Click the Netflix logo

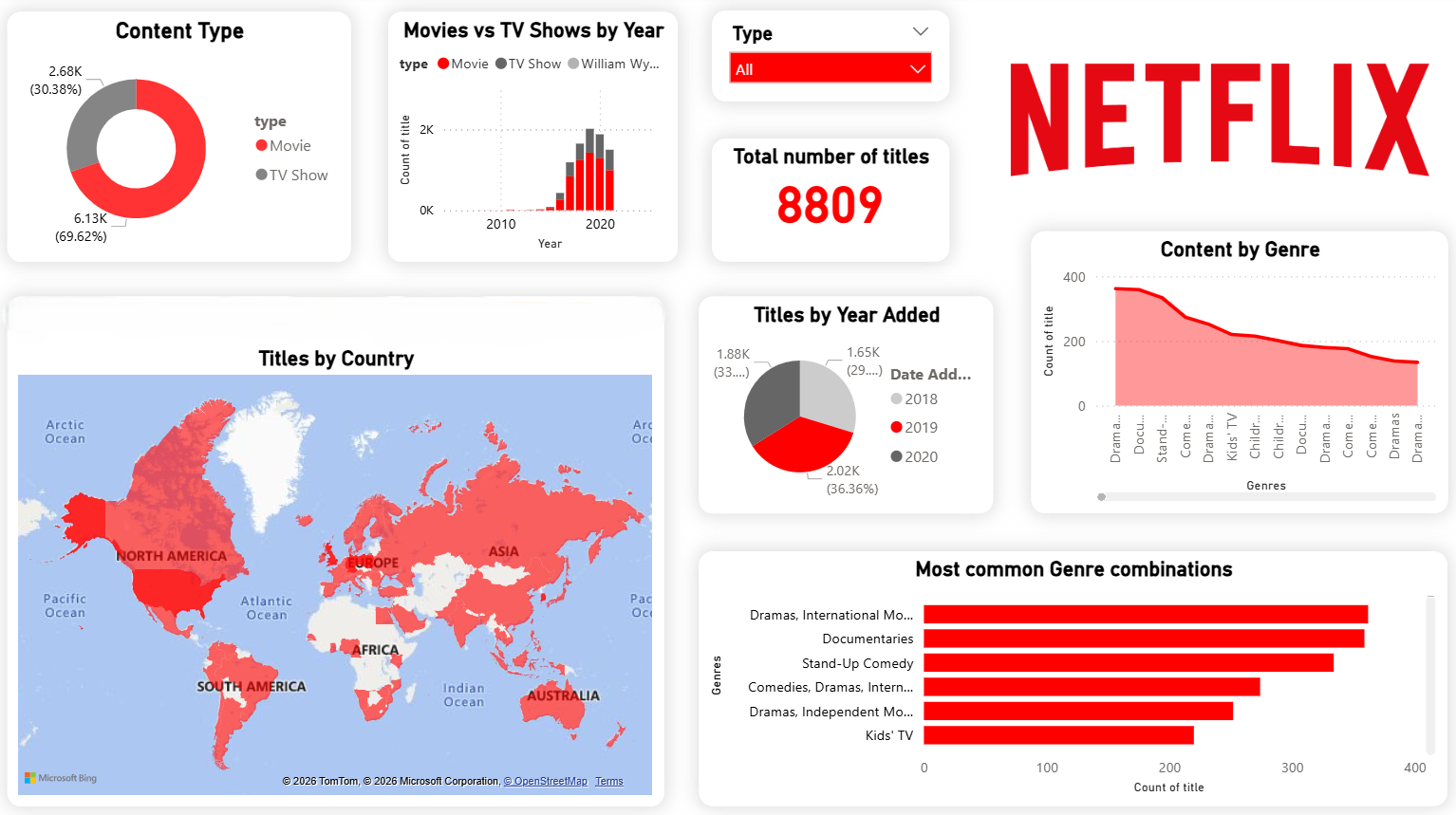[x=1219, y=119]
